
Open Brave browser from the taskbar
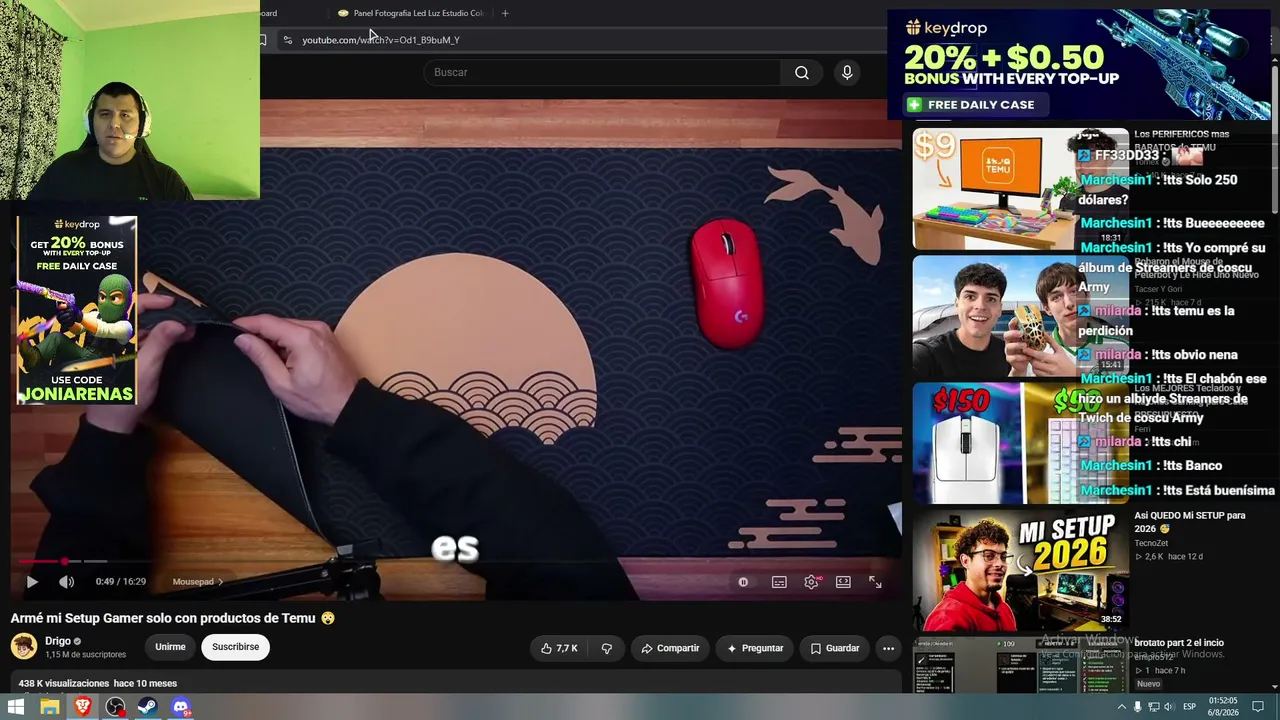coord(82,707)
